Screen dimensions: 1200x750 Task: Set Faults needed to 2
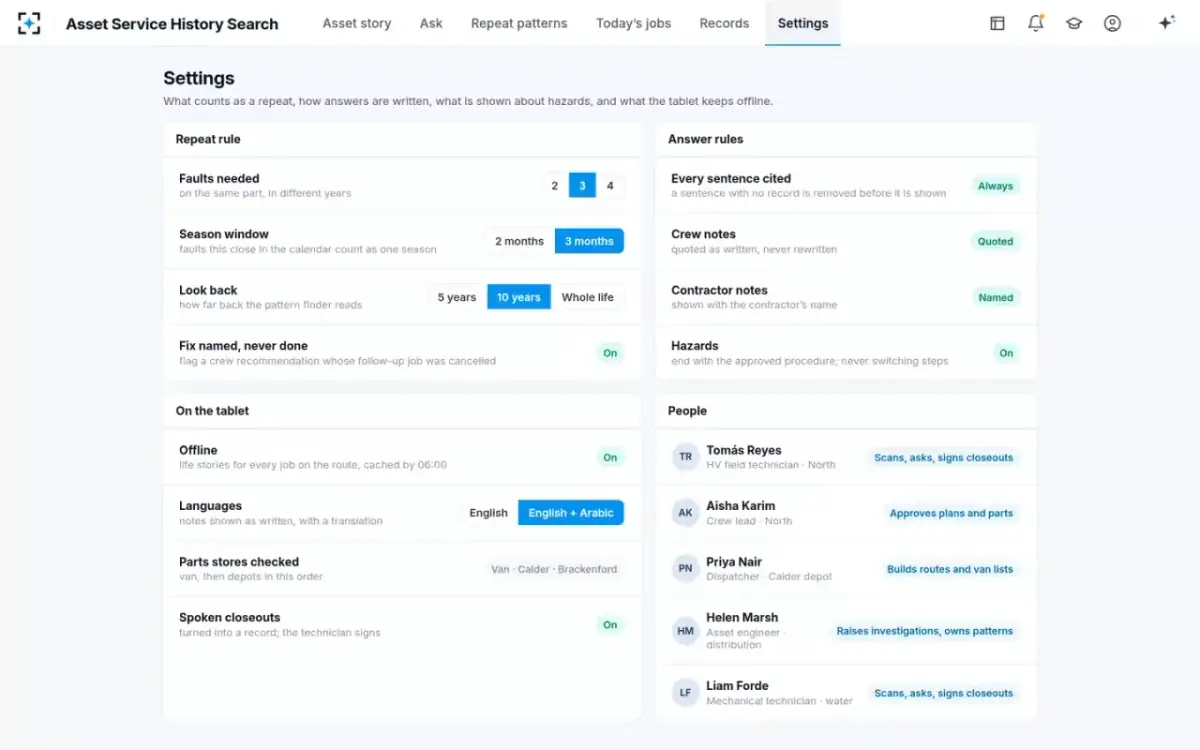(x=555, y=185)
